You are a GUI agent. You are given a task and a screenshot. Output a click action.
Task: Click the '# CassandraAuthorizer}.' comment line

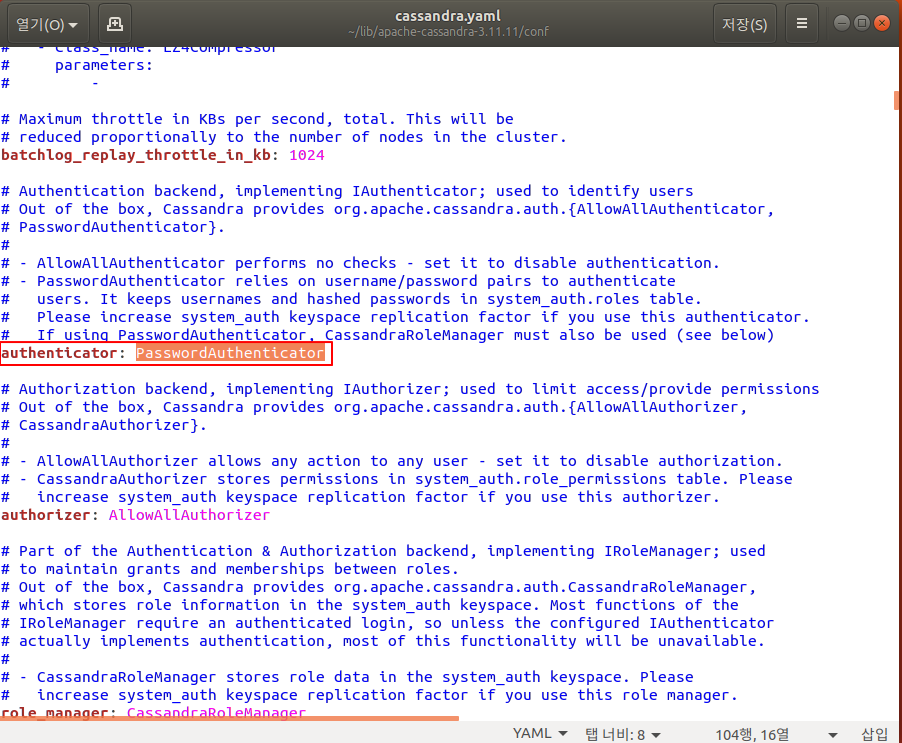104,425
